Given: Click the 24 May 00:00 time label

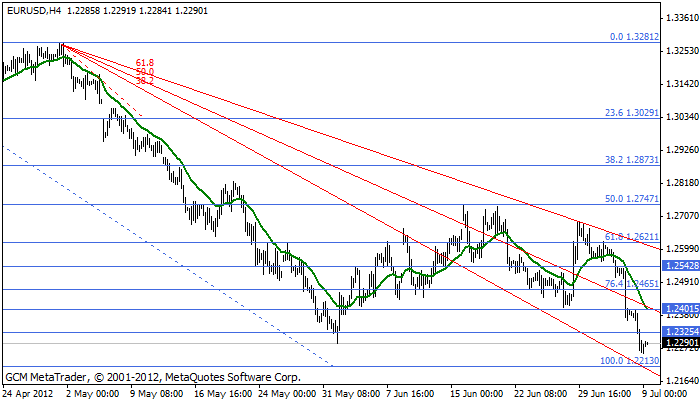Looking at the screenshot, I should click(287, 394).
